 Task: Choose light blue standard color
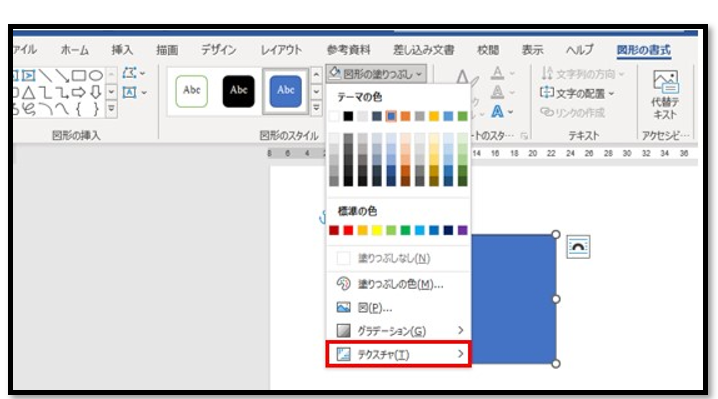420,230
